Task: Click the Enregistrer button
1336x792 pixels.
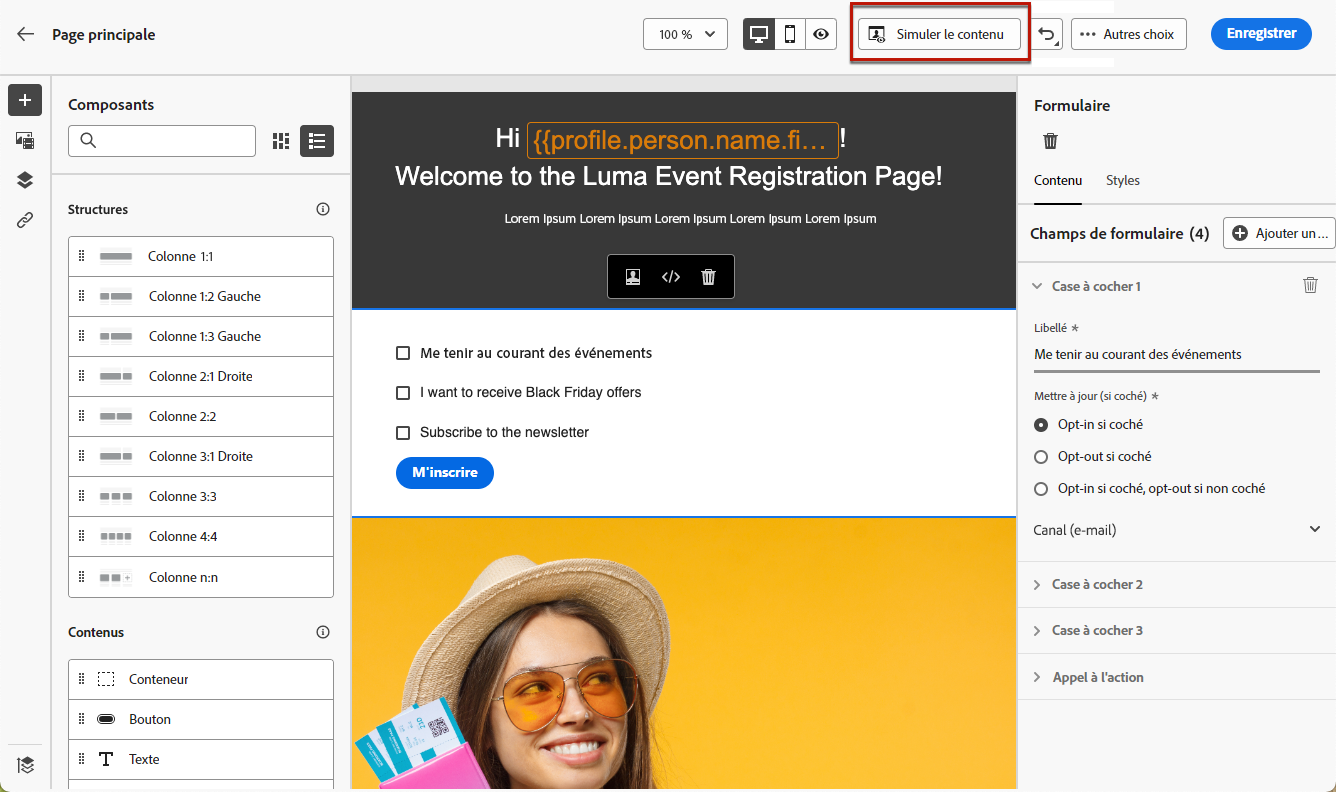Action: tap(1261, 34)
